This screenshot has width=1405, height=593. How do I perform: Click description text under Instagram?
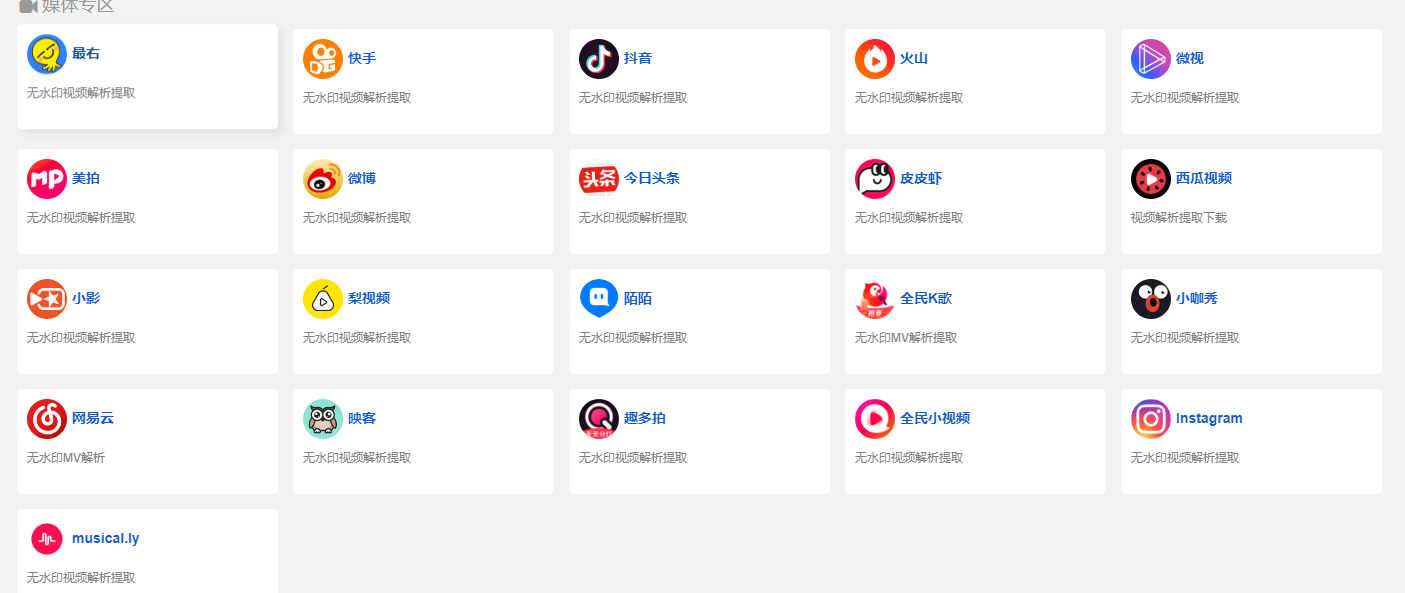(1185, 458)
